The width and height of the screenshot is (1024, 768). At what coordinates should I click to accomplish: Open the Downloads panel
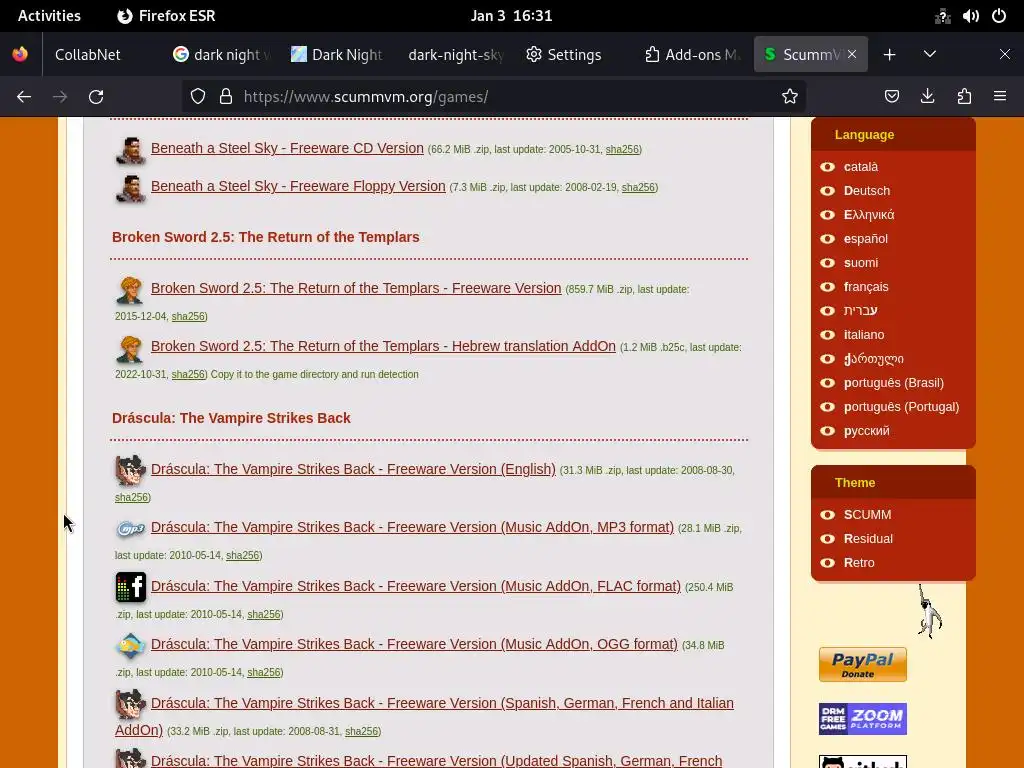927,97
